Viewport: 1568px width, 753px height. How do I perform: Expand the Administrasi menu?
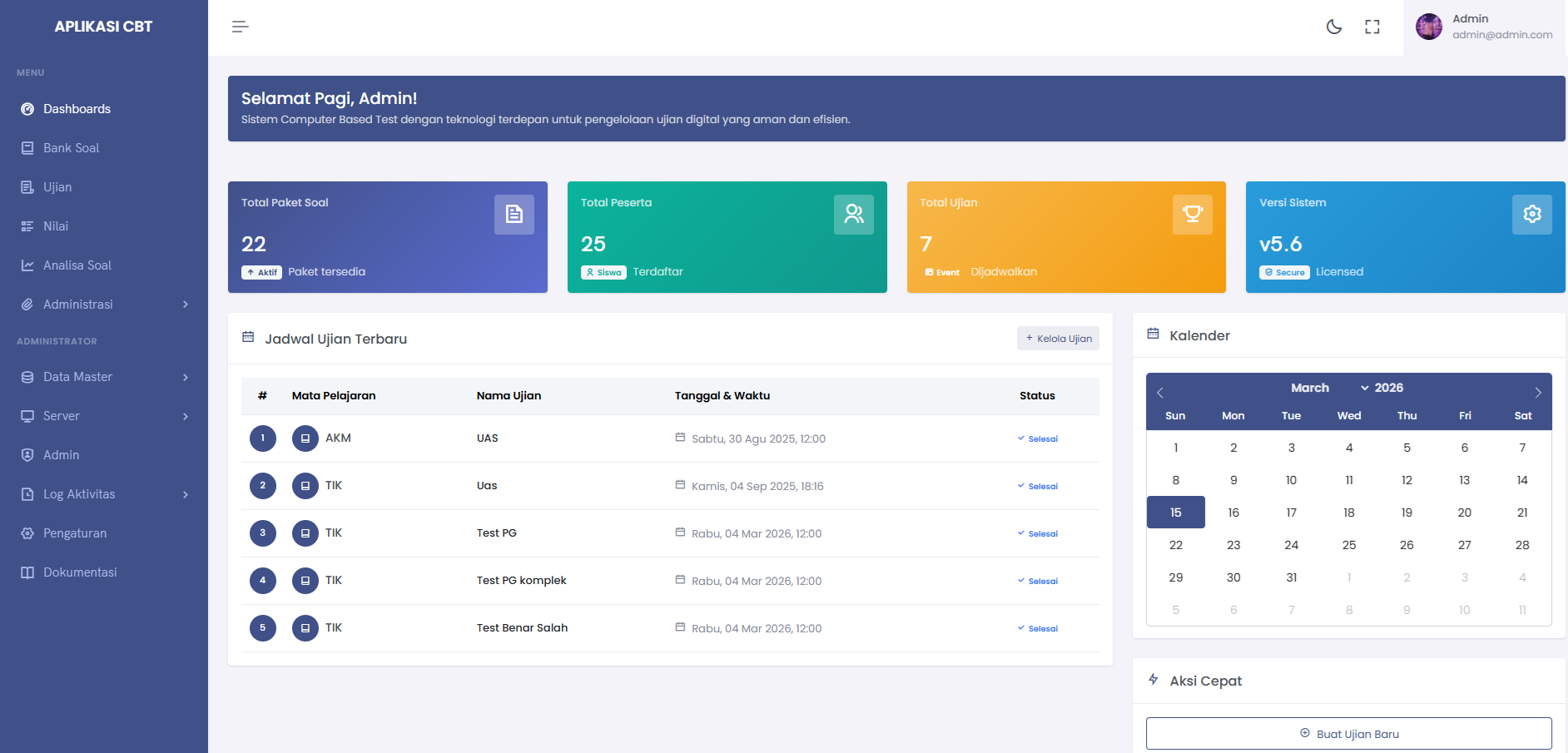pyautogui.click(x=77, y=304)
